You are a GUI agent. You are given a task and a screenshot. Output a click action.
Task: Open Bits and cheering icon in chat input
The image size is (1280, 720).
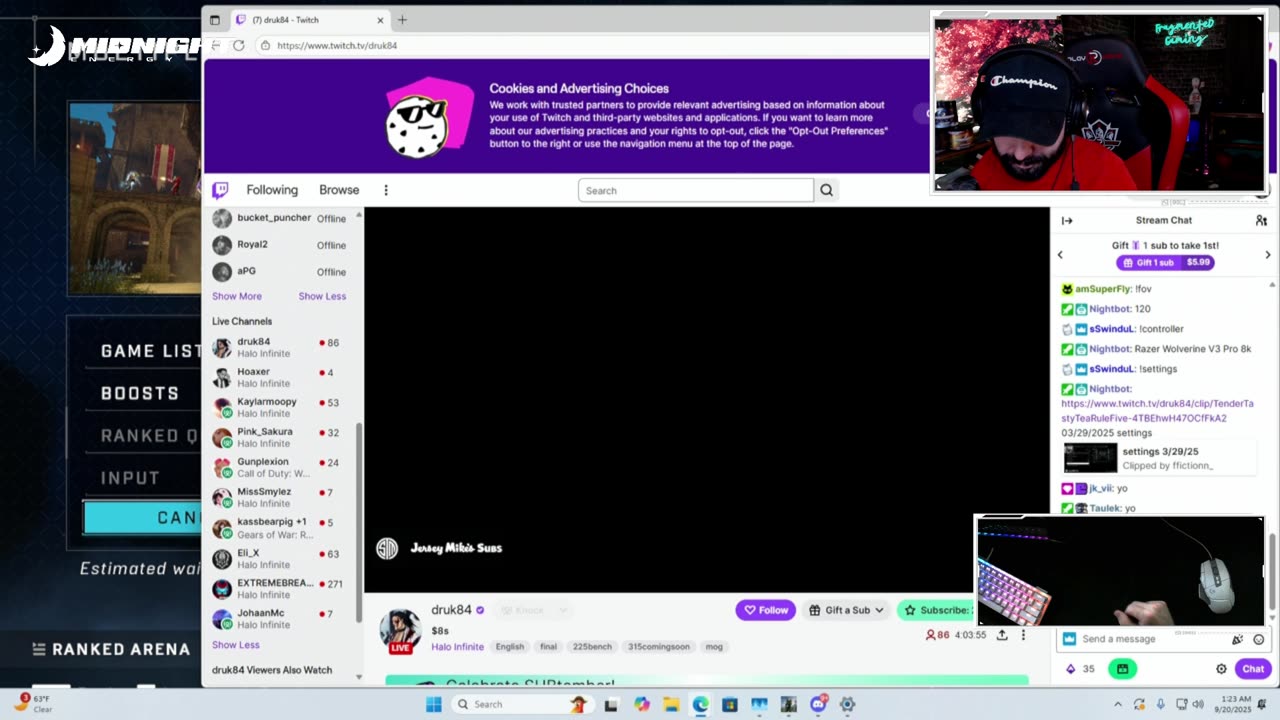click(x=1238, y=639)
